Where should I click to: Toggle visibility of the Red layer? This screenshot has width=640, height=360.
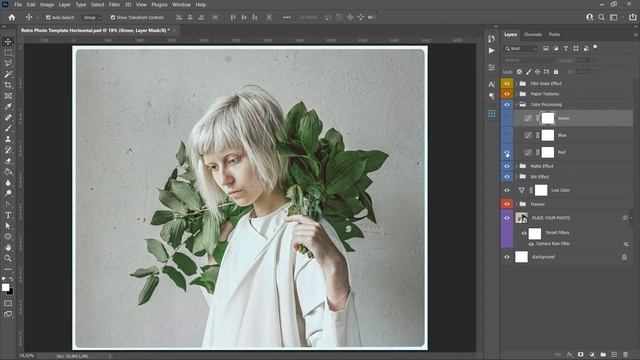pos(507,152)
